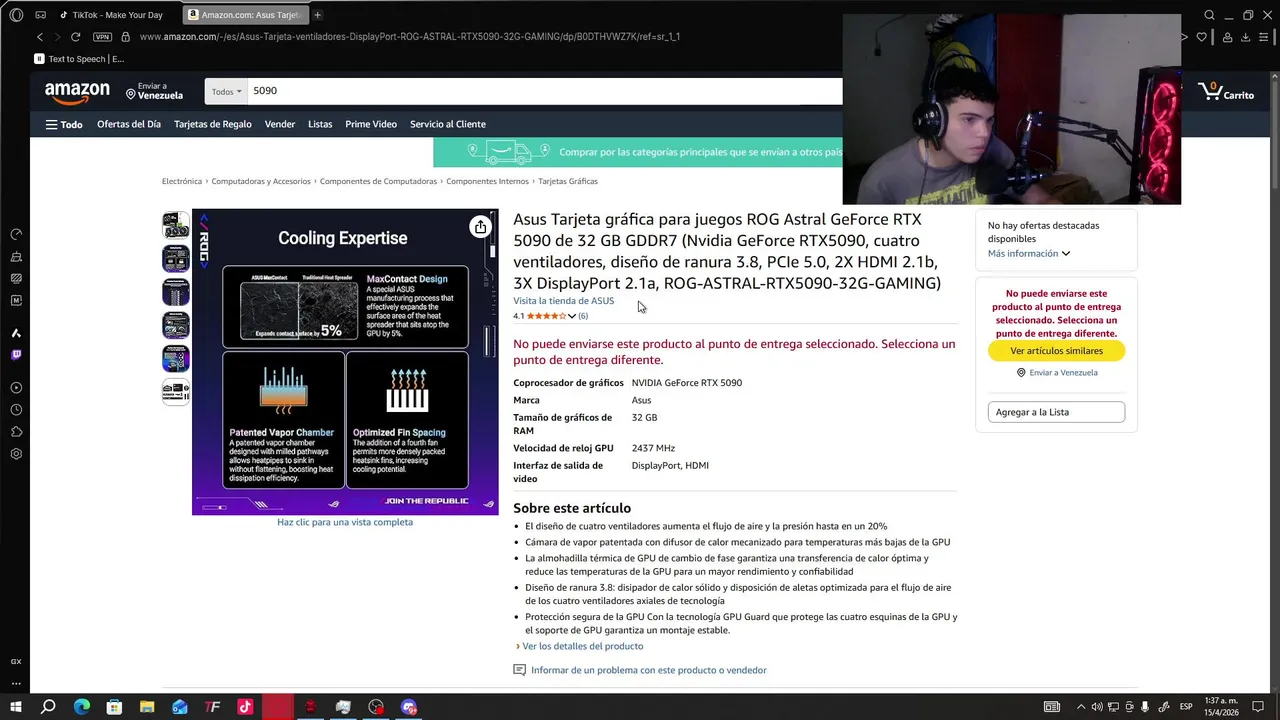The height and width of the screenshot is (720, 1280).
Task: Expand the star rating dropdown chevron
Action: (x=571, y=316)
